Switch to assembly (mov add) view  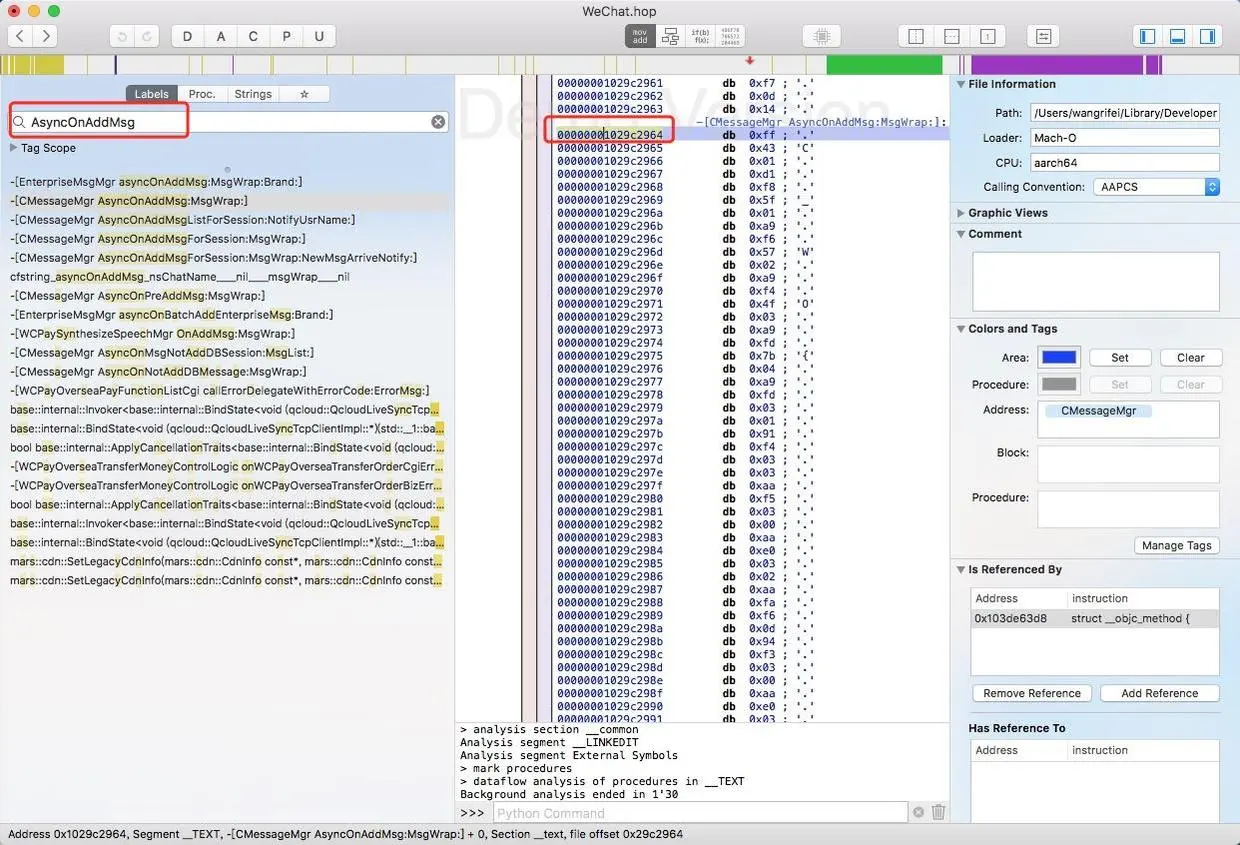tap(640, 36)
